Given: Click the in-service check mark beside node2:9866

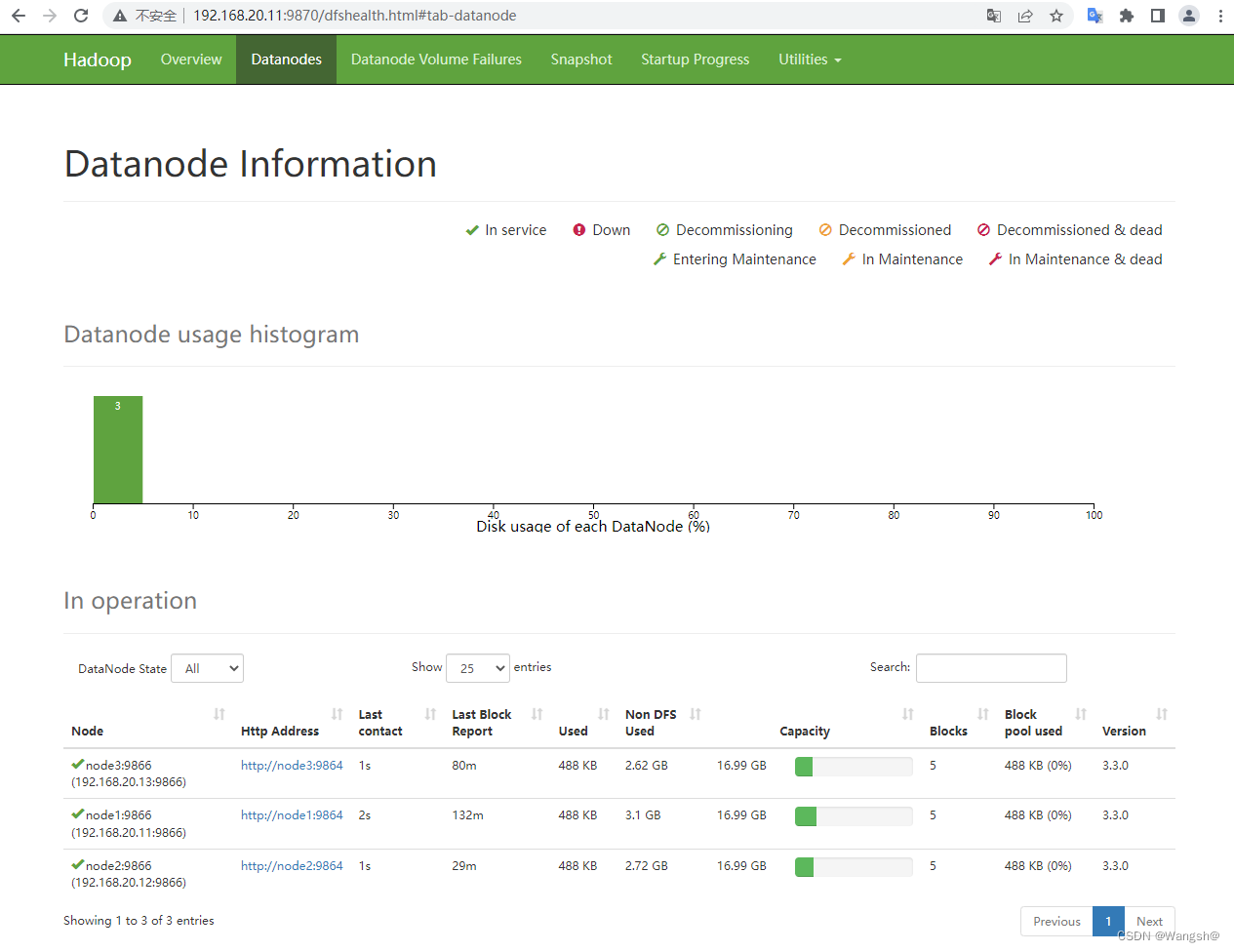Looking at the screenshot, I should [78, 864].
